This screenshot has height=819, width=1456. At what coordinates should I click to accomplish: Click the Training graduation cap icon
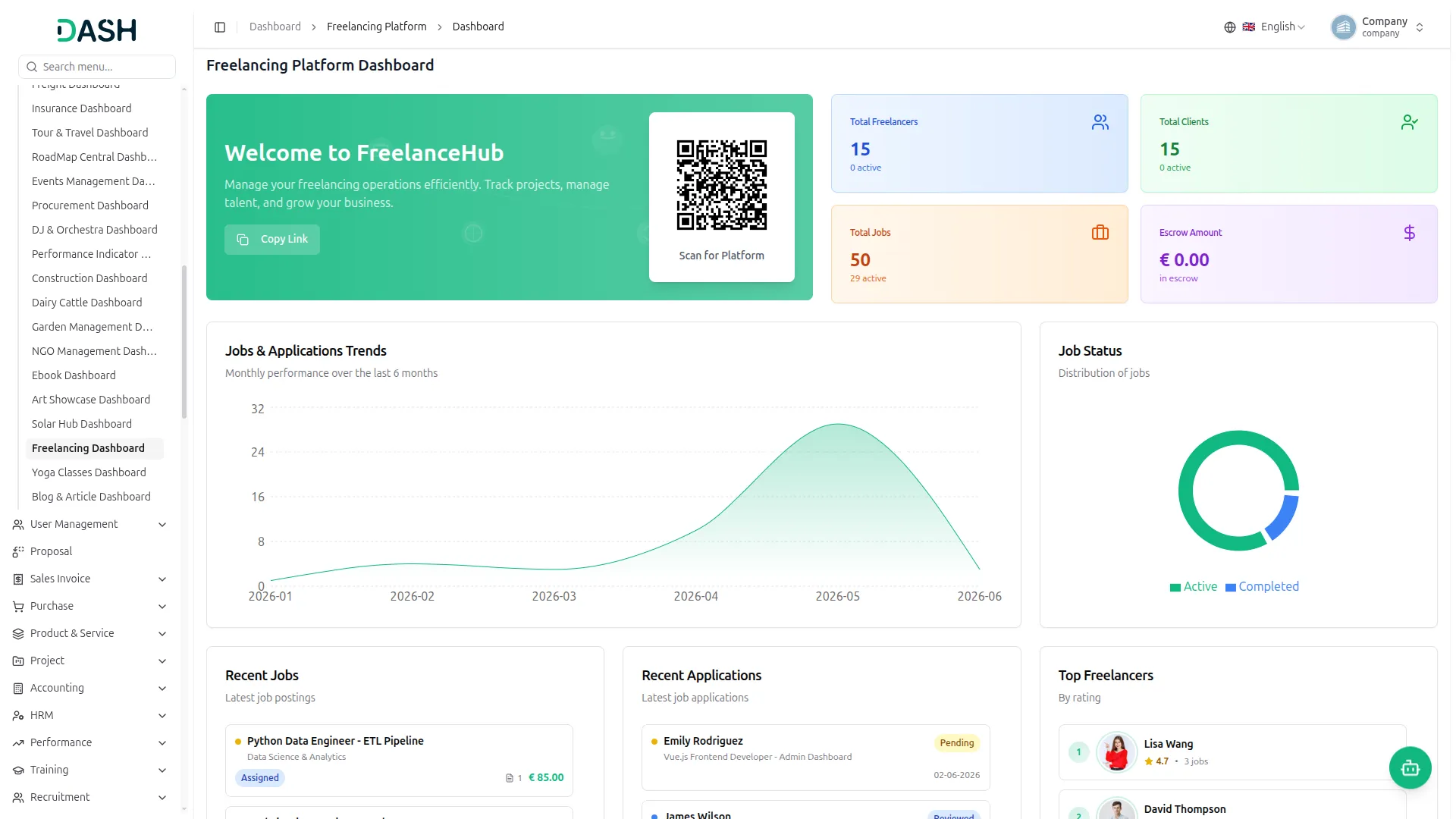[18, 770]
